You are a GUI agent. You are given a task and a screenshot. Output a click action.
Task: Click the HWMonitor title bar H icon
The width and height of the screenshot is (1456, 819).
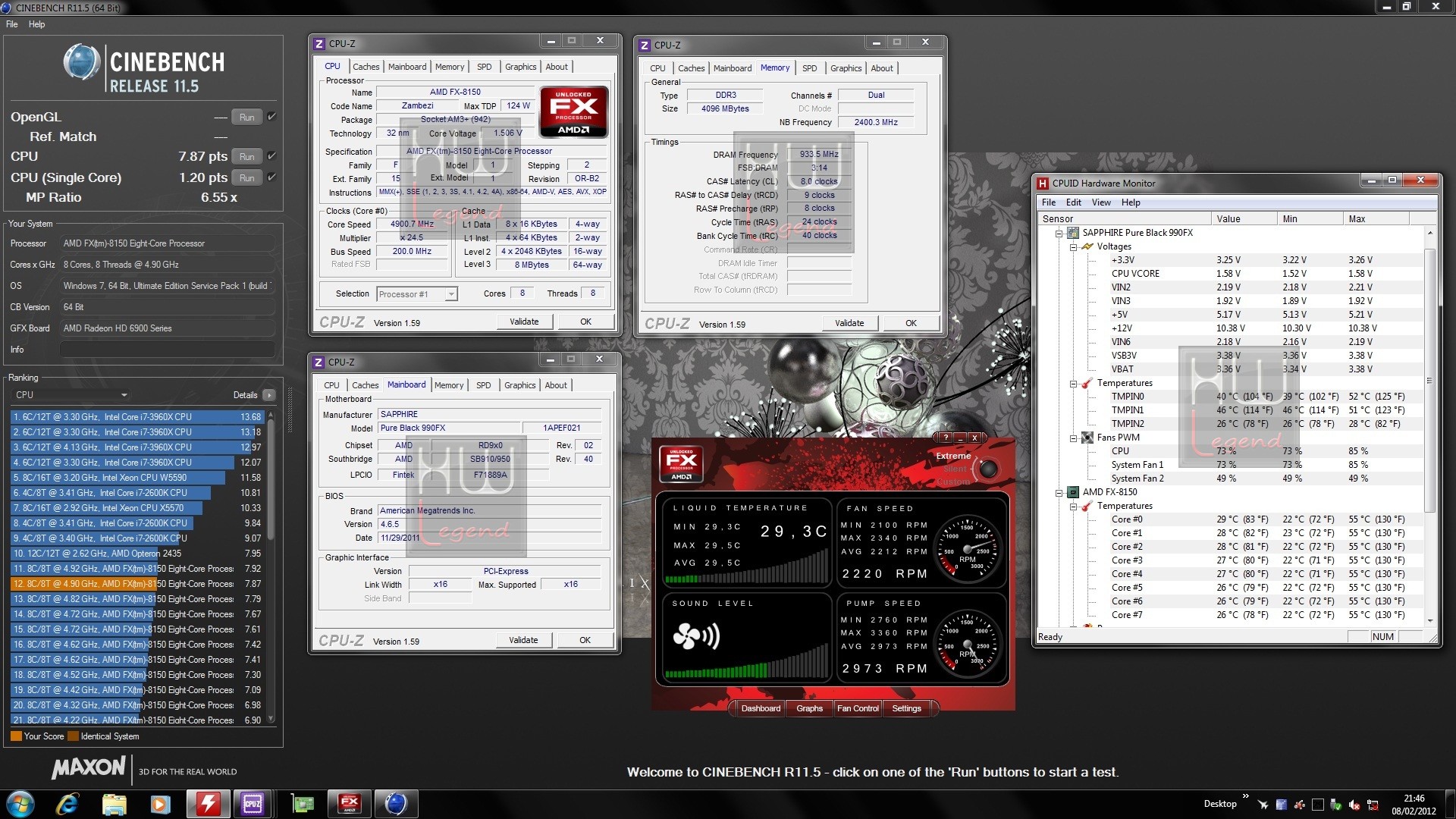[x=1043, y=183]
